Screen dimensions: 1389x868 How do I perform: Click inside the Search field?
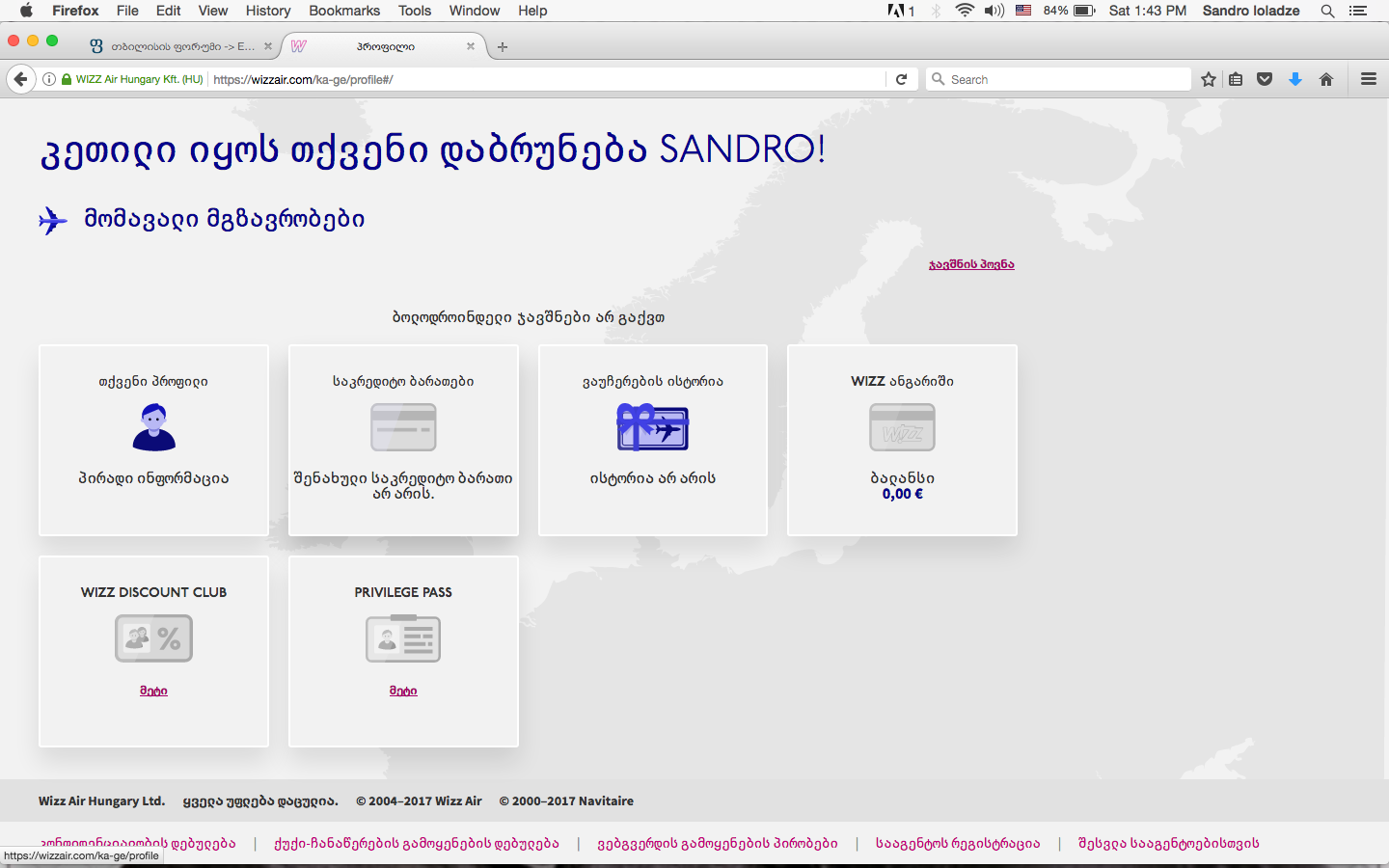coord(1058,79)
